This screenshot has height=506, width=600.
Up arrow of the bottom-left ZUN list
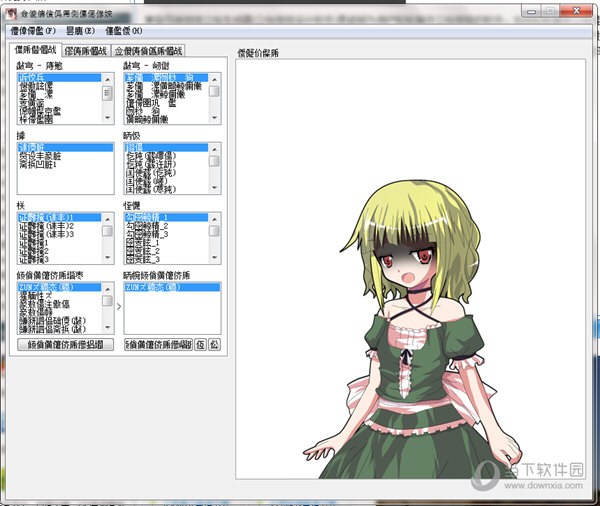[108, 289]
